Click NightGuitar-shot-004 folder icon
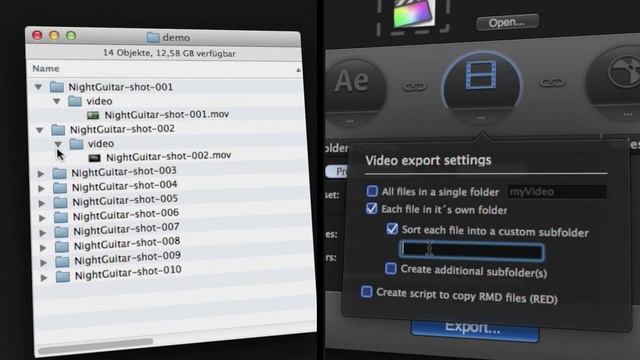The width and height of the screenshot is (640, 360). (x=60, y=188)
